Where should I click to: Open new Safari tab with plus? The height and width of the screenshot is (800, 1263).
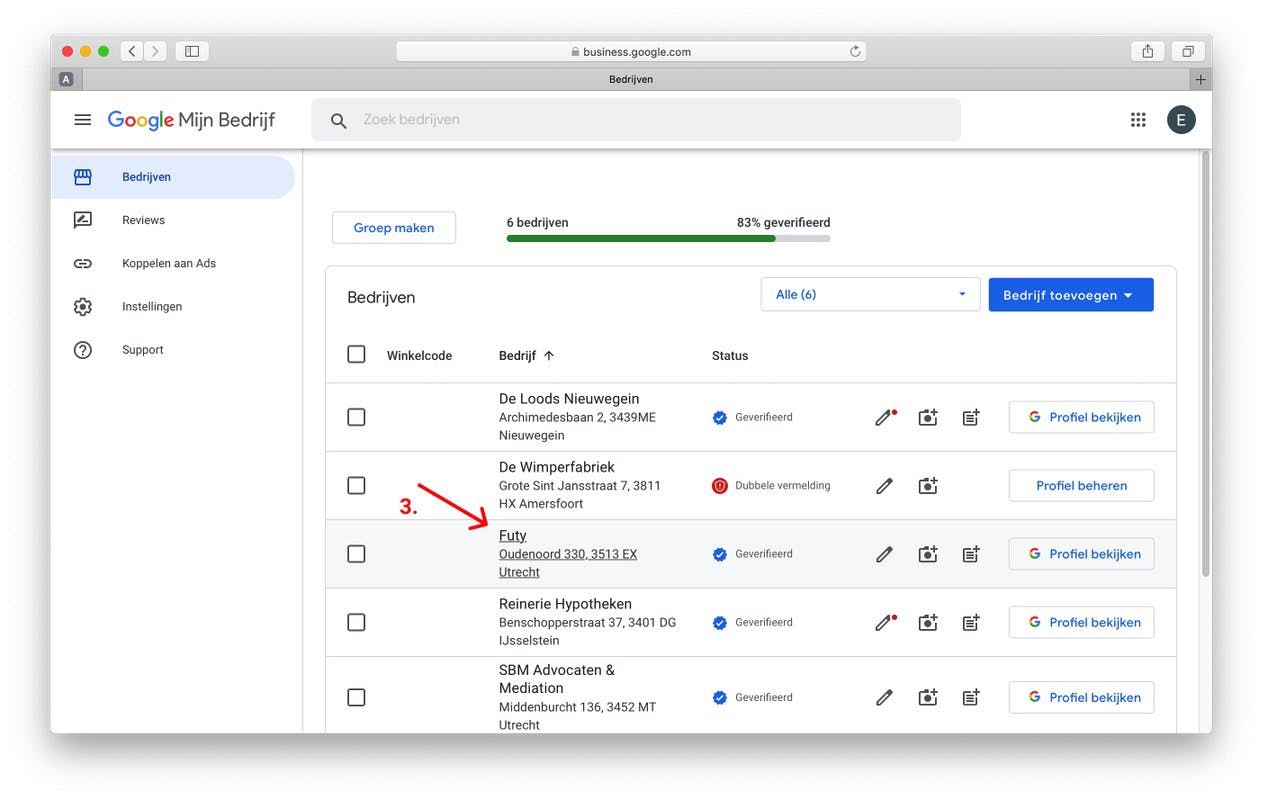pyautogui.click(x=1201, y=79)
